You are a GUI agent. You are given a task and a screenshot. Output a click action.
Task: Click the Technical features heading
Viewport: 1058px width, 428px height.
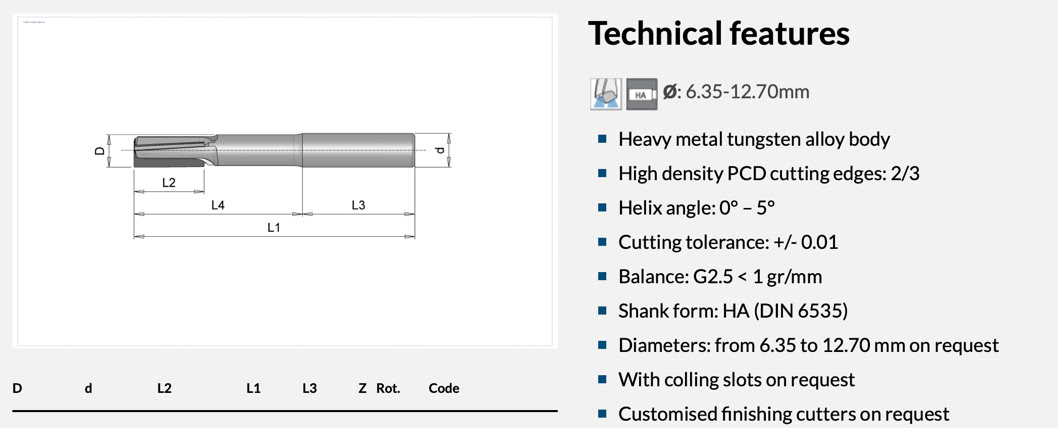click(718, 34)
